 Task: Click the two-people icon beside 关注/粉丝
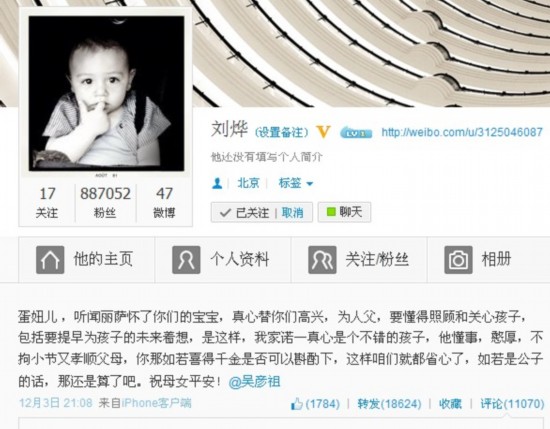click(322, 260)
